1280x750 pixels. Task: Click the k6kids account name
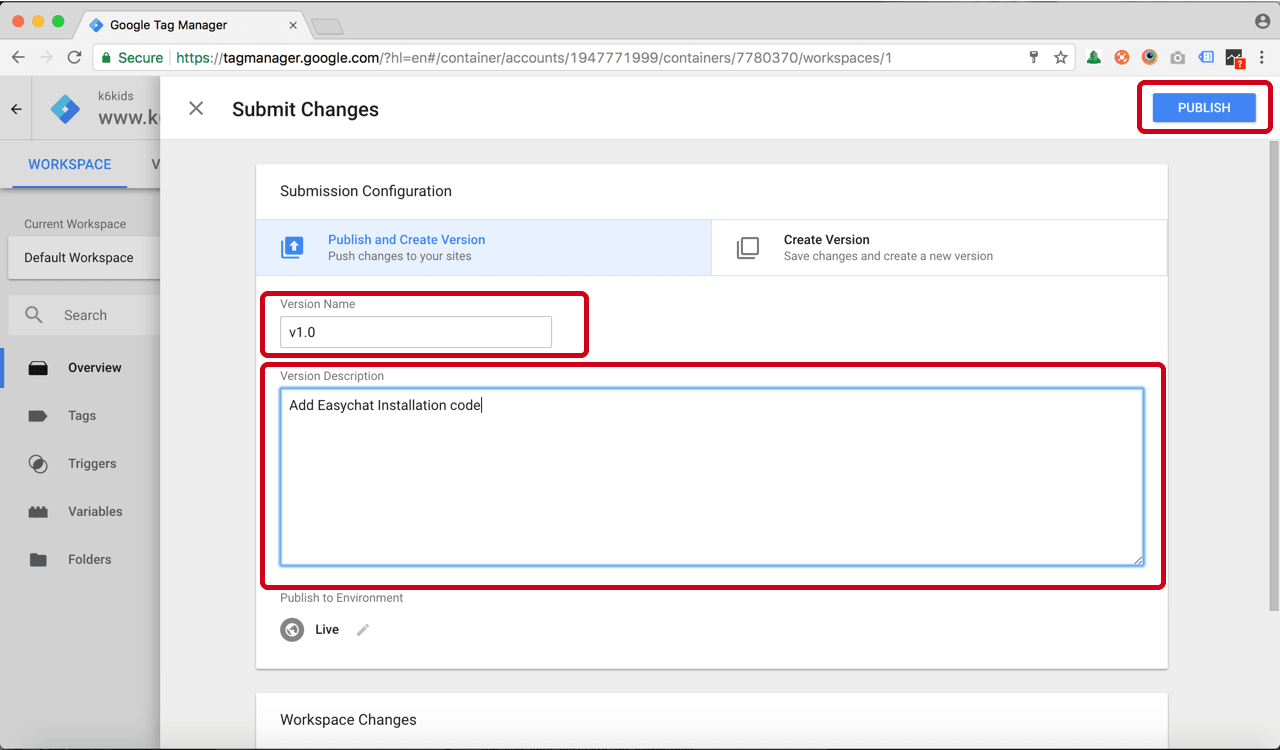pyautogui.click(x=116, y=96)
